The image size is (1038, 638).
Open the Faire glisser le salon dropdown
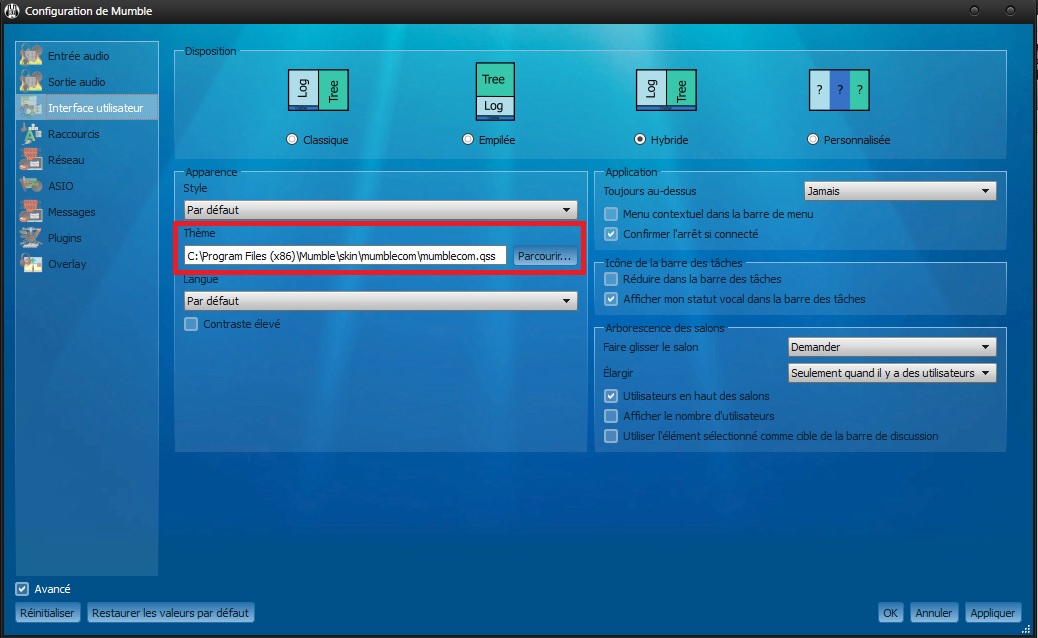pos(892,347)
